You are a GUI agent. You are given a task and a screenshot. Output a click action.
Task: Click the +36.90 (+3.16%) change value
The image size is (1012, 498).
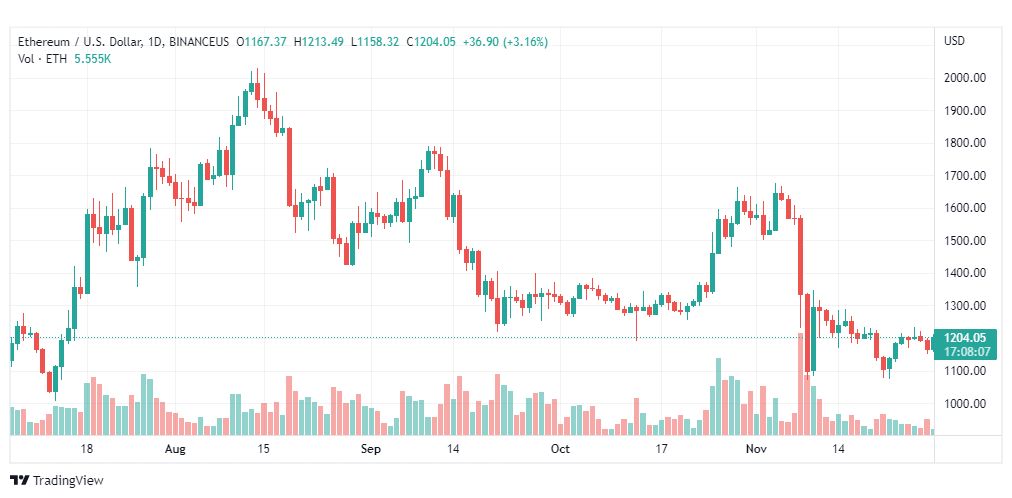point(505,42)
